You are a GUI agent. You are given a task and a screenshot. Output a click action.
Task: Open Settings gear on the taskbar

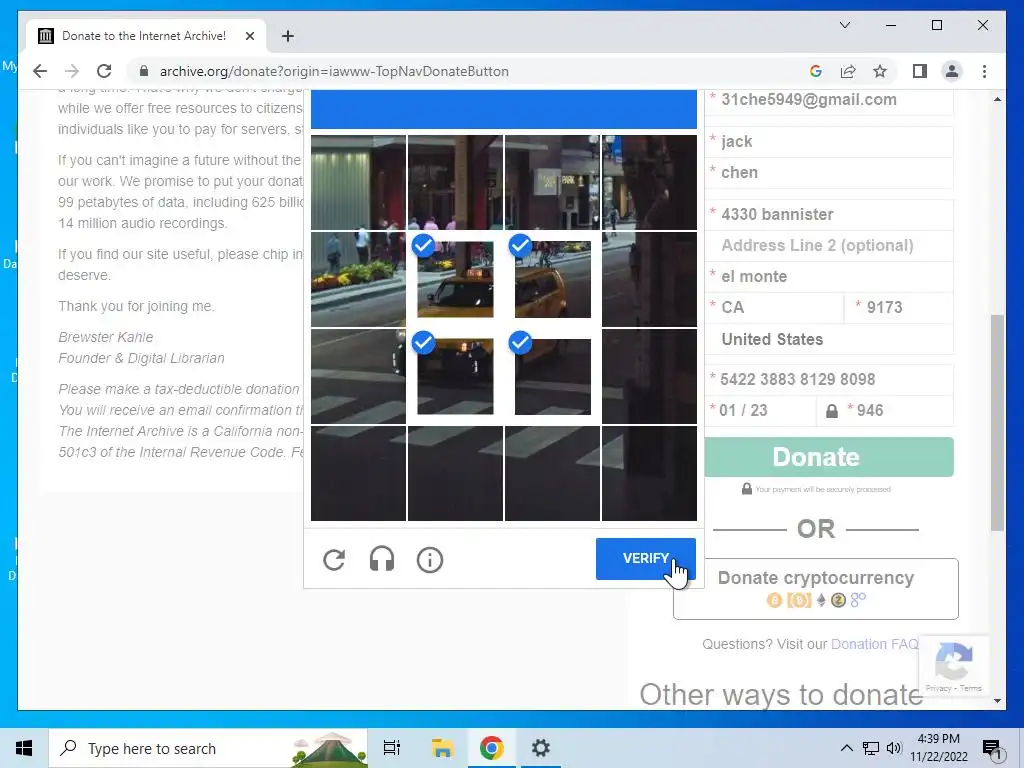pyautogui.click(x=541, y=748)
